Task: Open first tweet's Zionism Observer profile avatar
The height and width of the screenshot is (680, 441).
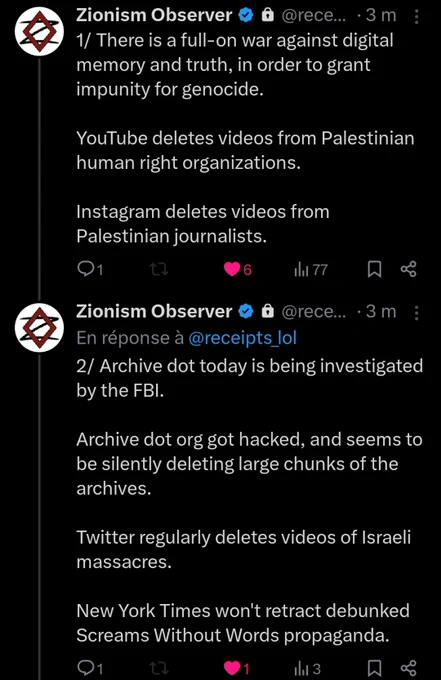Action: point(39,32)
